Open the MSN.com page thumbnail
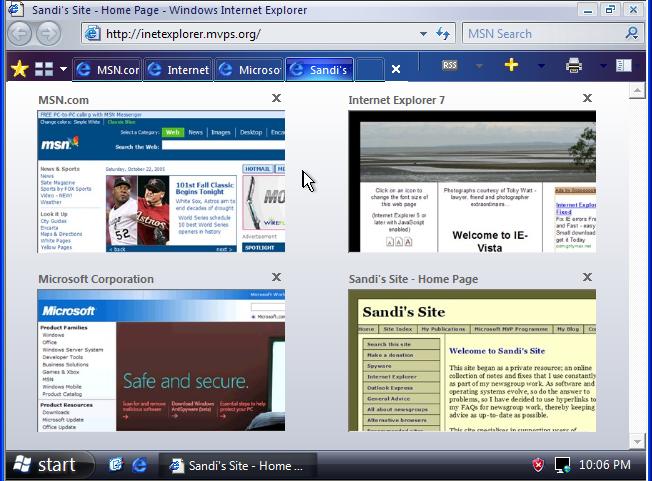The width and height of the screenshot is (652, 481). [161, 181]
